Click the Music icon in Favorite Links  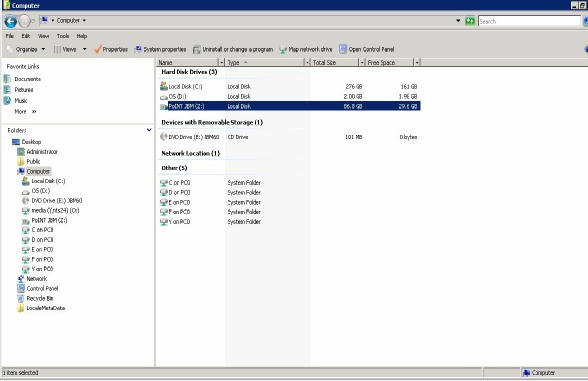[x=7, y=100]
